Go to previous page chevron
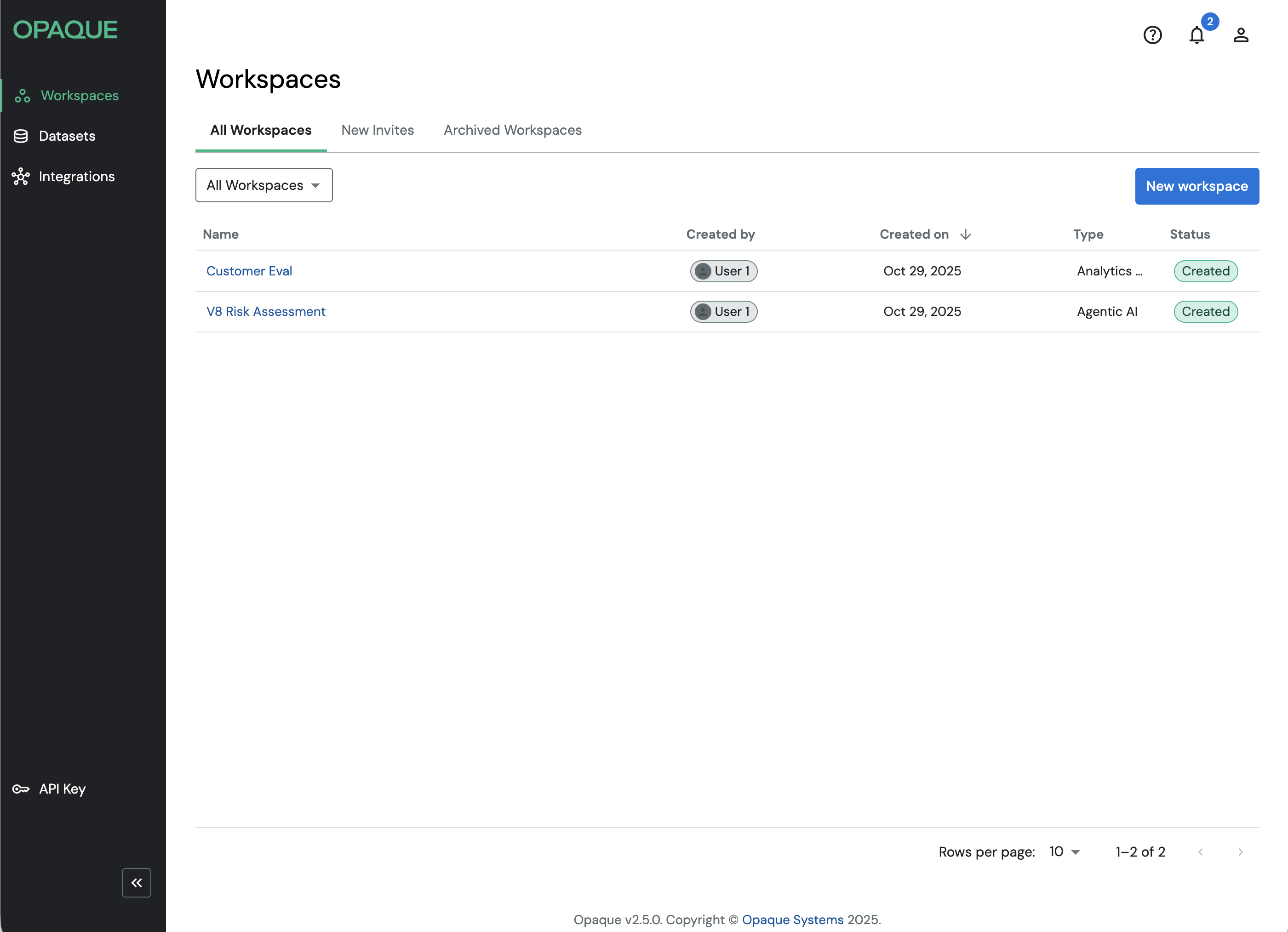Viewport: 1288px width, 932px height. click(1200, 852)
